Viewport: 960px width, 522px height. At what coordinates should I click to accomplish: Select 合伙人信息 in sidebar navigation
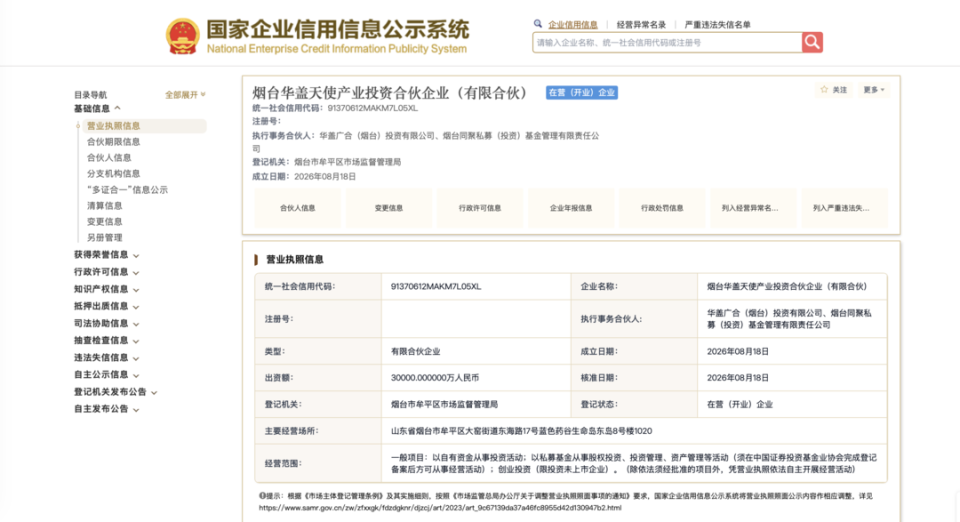pyautogui.click(x=109, y=157)
